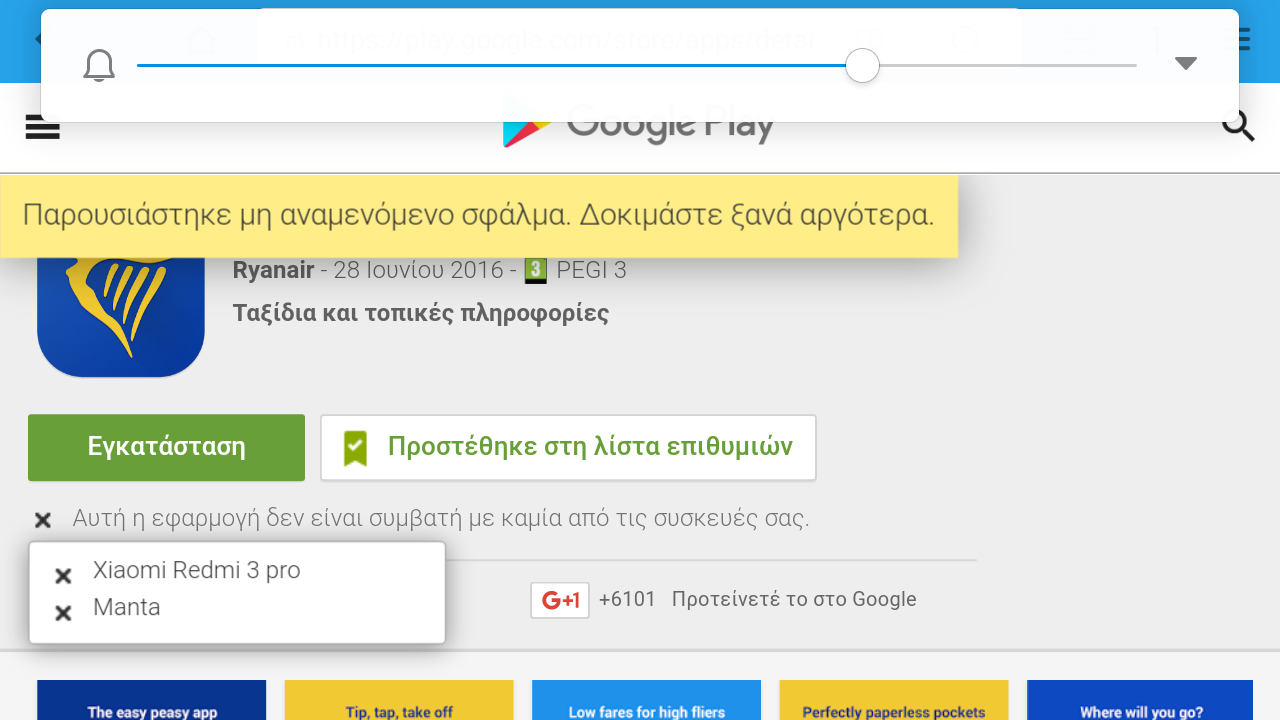1280x720 pixels.
Task: Select Xiaomi Redmi 3 pro device entry
Action: click(x=196, y=570)
